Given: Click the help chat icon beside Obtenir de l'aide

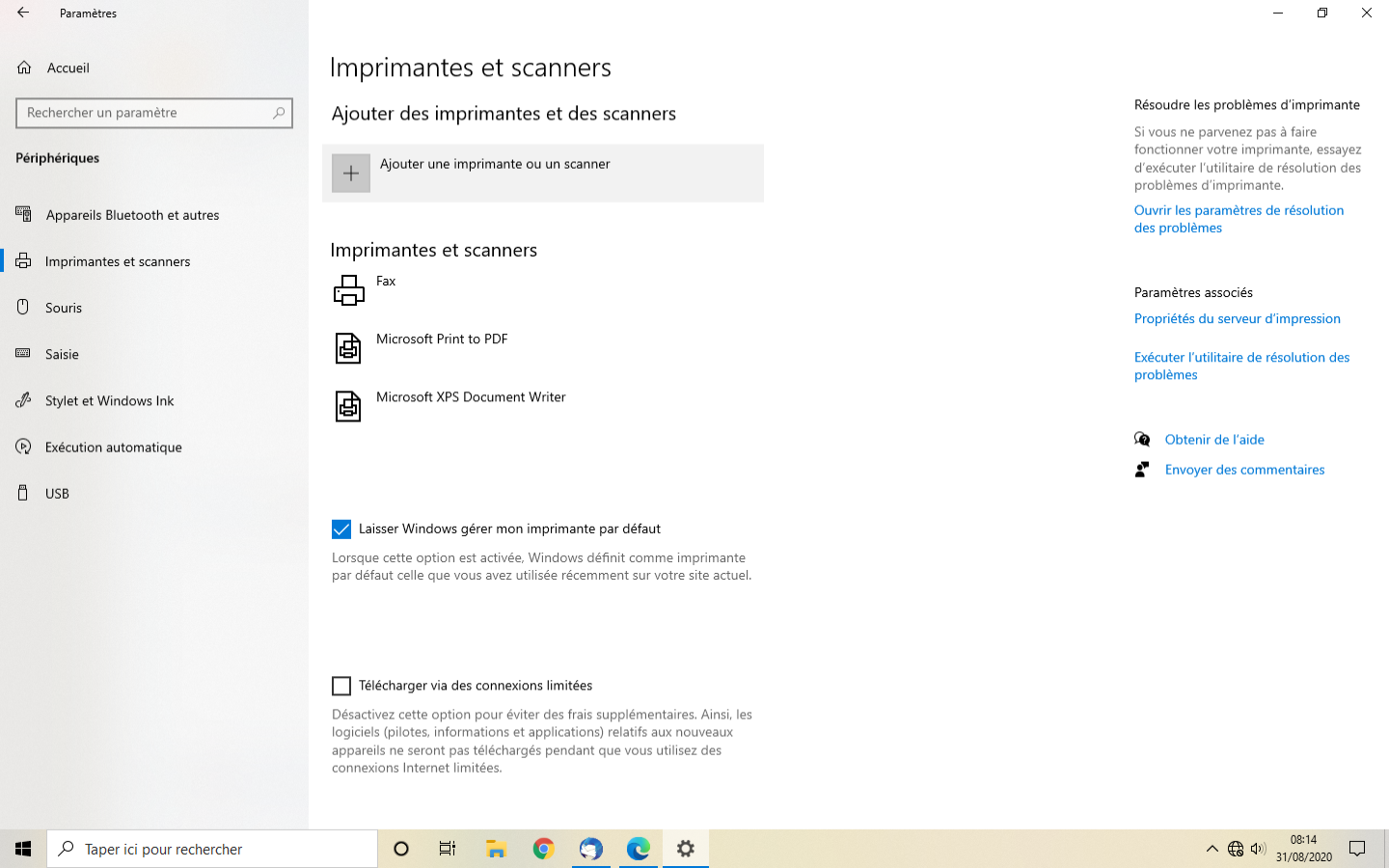Looking at the screenshot, I should [1143, 440].
